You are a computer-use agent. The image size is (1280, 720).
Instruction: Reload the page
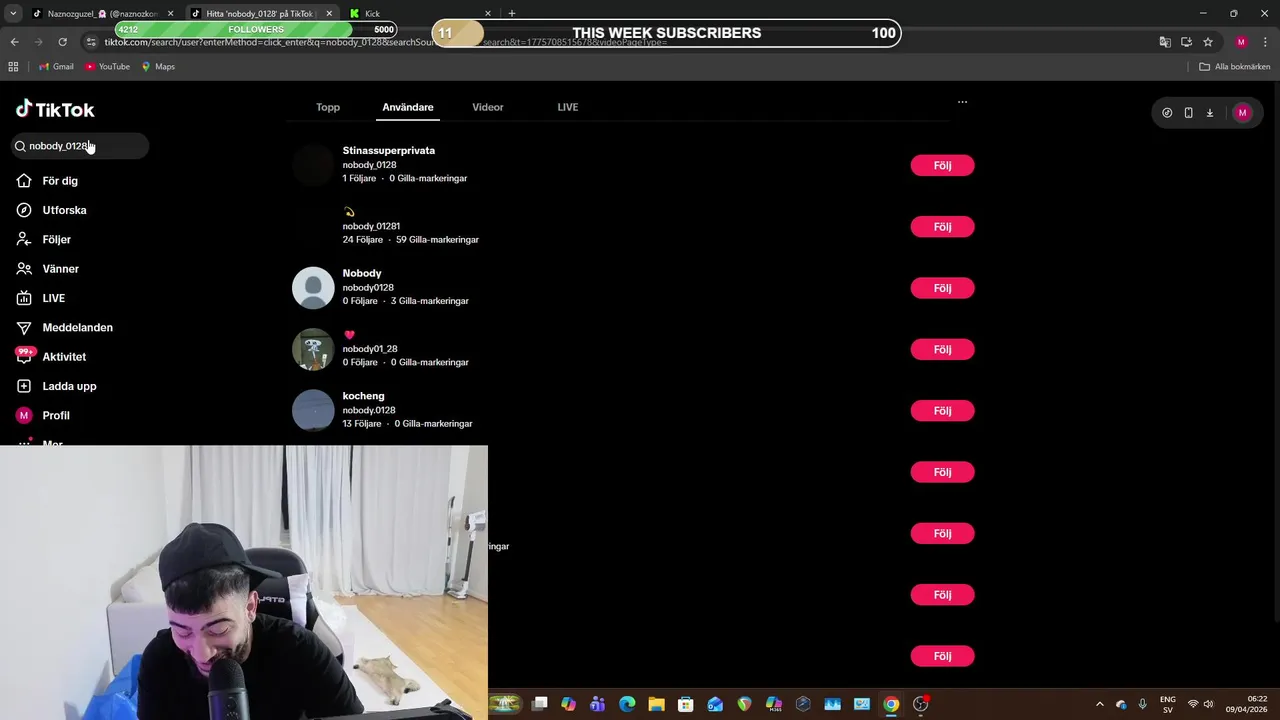pyautogui.click(x=62, y=42)
